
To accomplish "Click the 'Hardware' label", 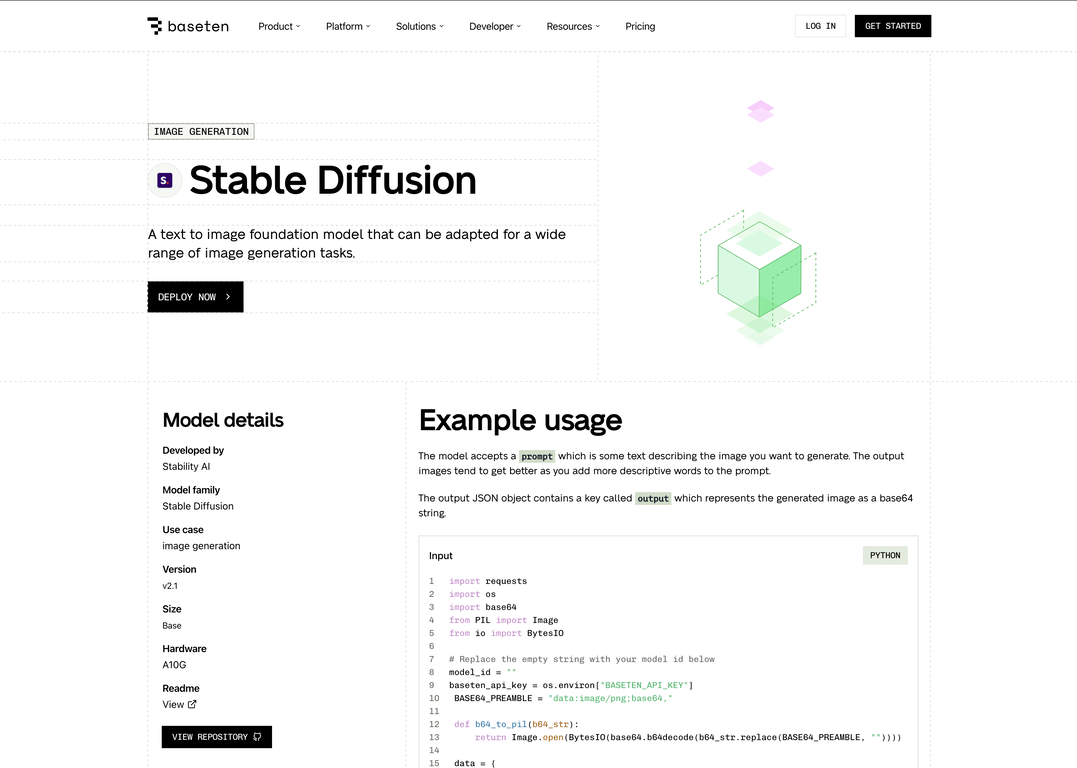I will tap(184, 649).
